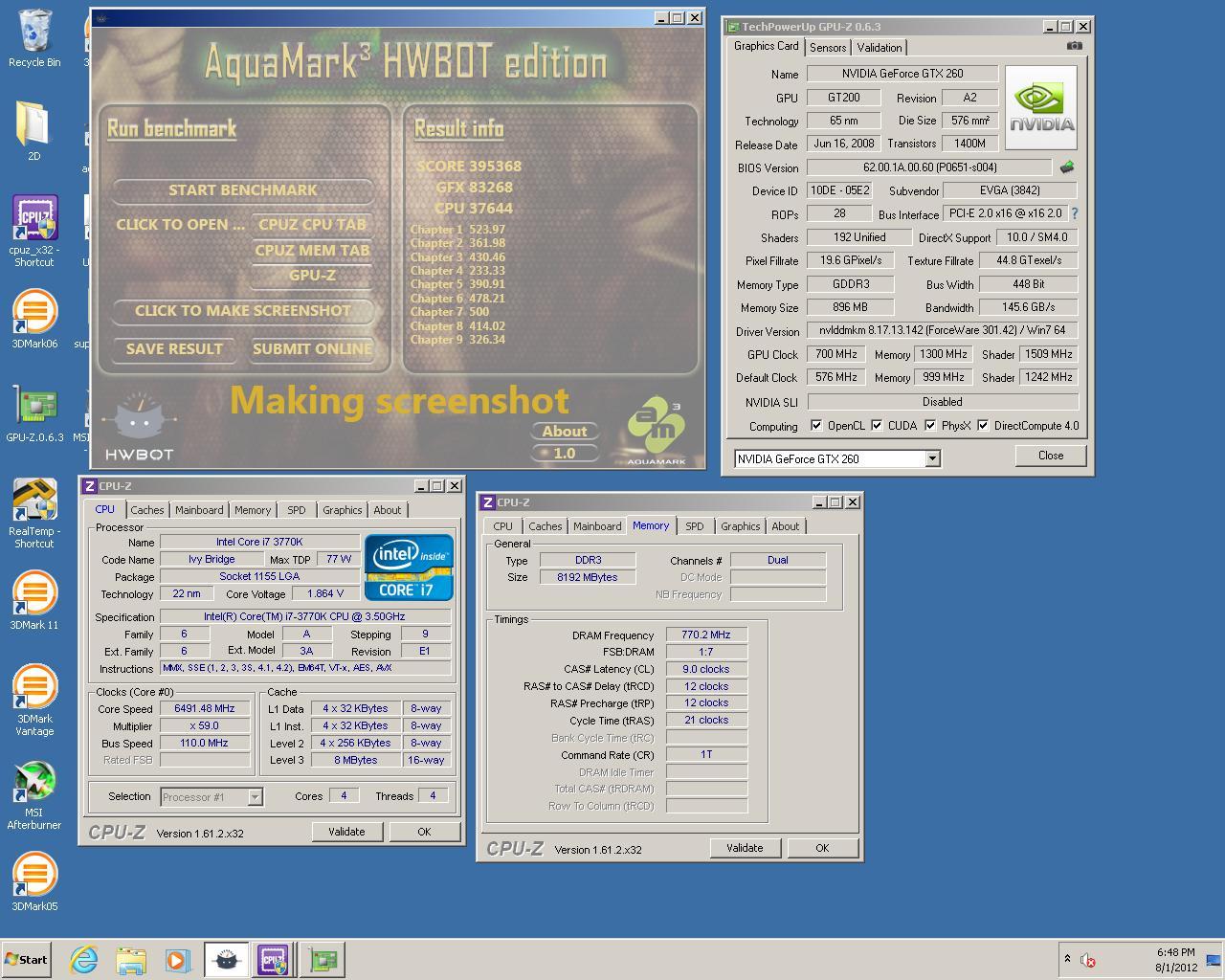Open Mainboard tab in left CPU-Z window

pyautogui.click(x=199, y=510)
